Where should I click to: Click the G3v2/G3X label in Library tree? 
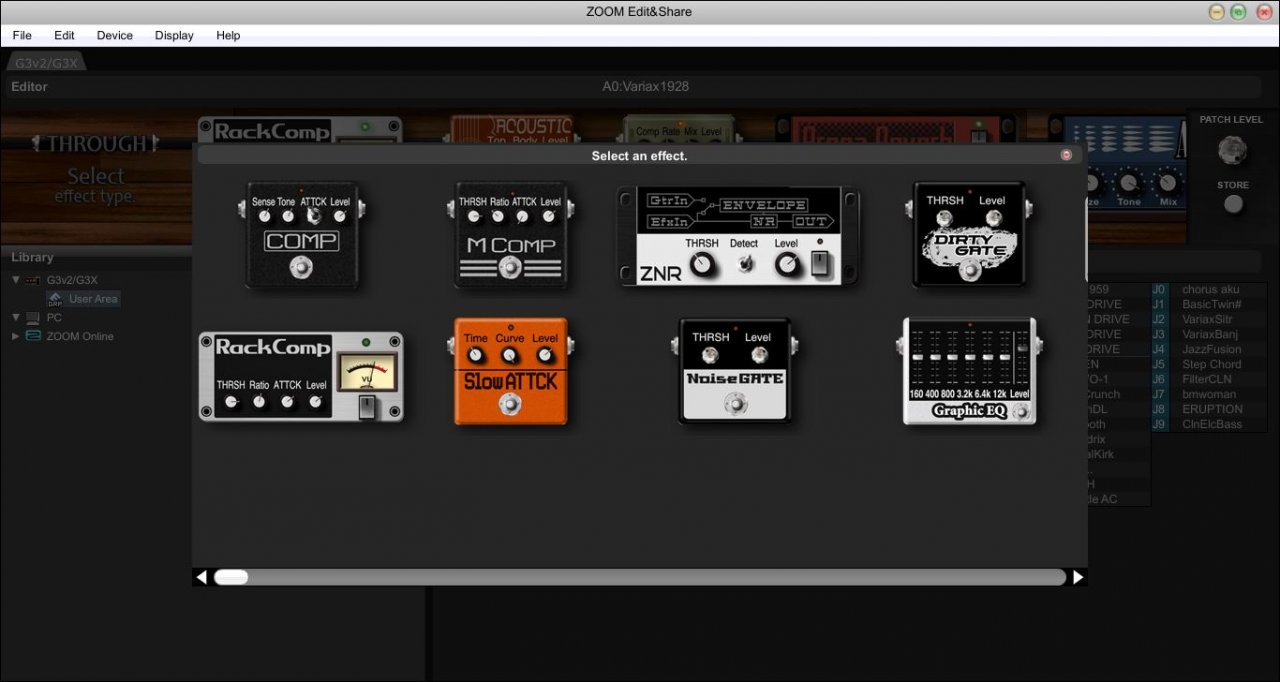[x=72, y=280]
